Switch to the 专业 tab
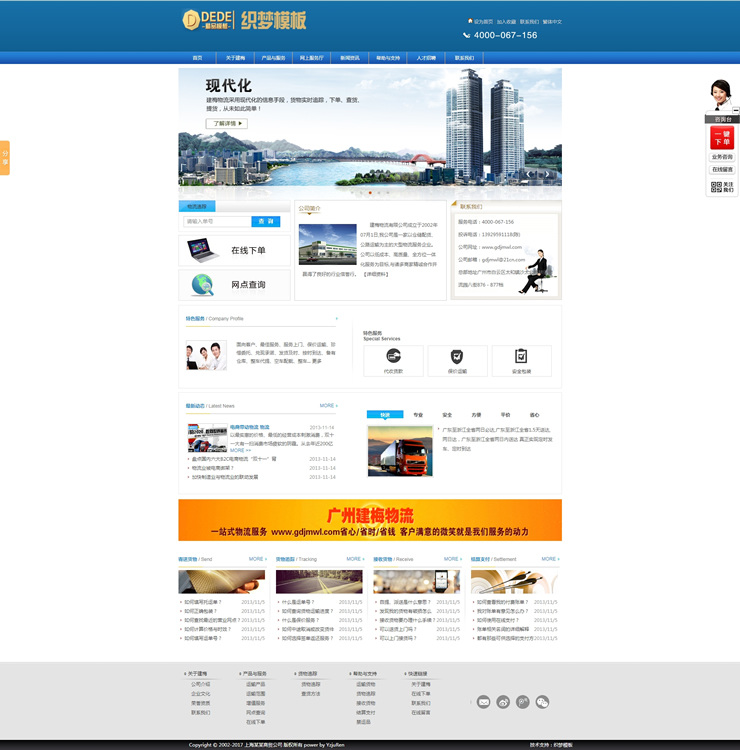 point(418,414)
